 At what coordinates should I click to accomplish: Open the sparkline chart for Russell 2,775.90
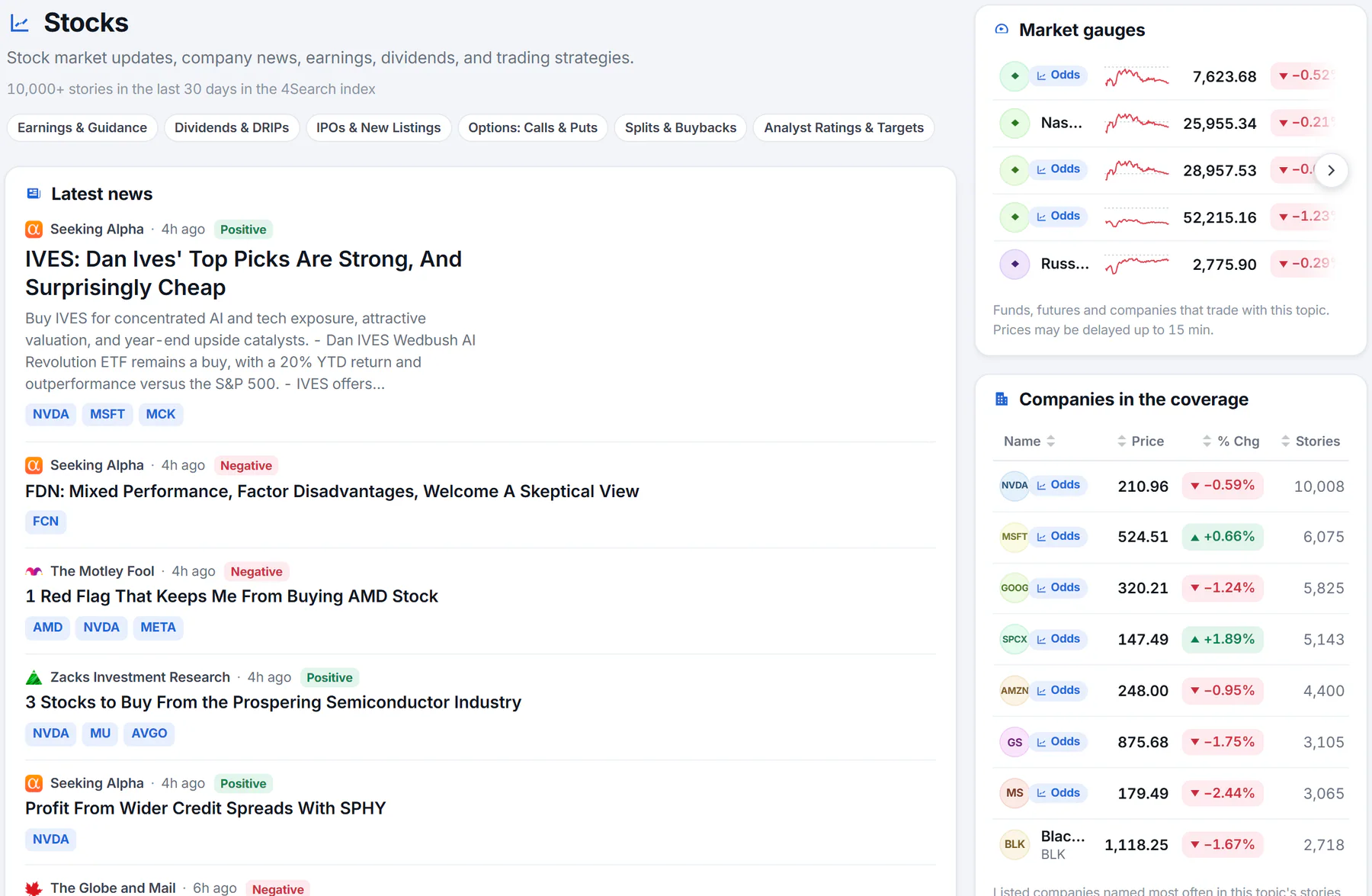pos(1136,264)
